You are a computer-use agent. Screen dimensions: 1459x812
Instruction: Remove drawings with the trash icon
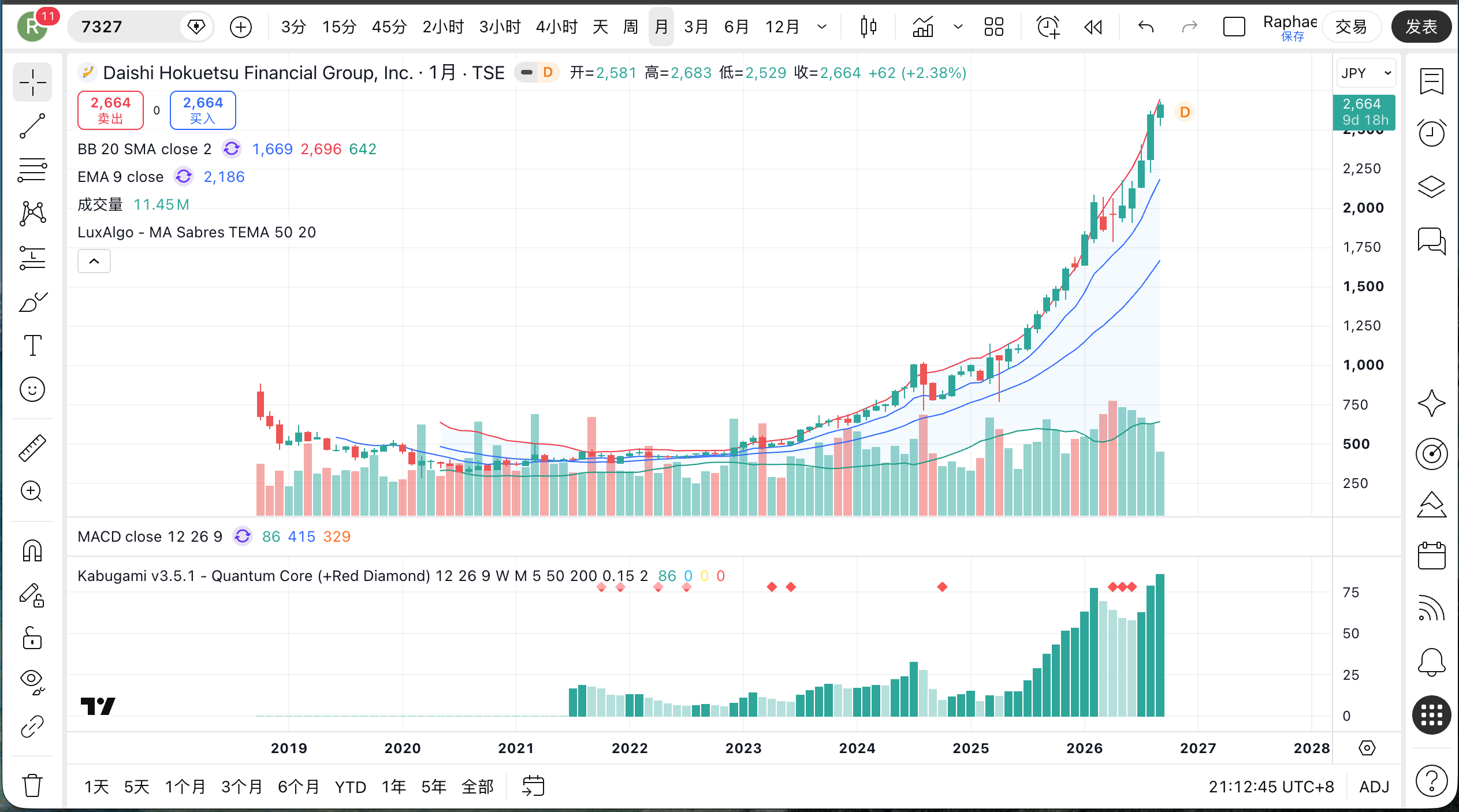coord(32,785)
